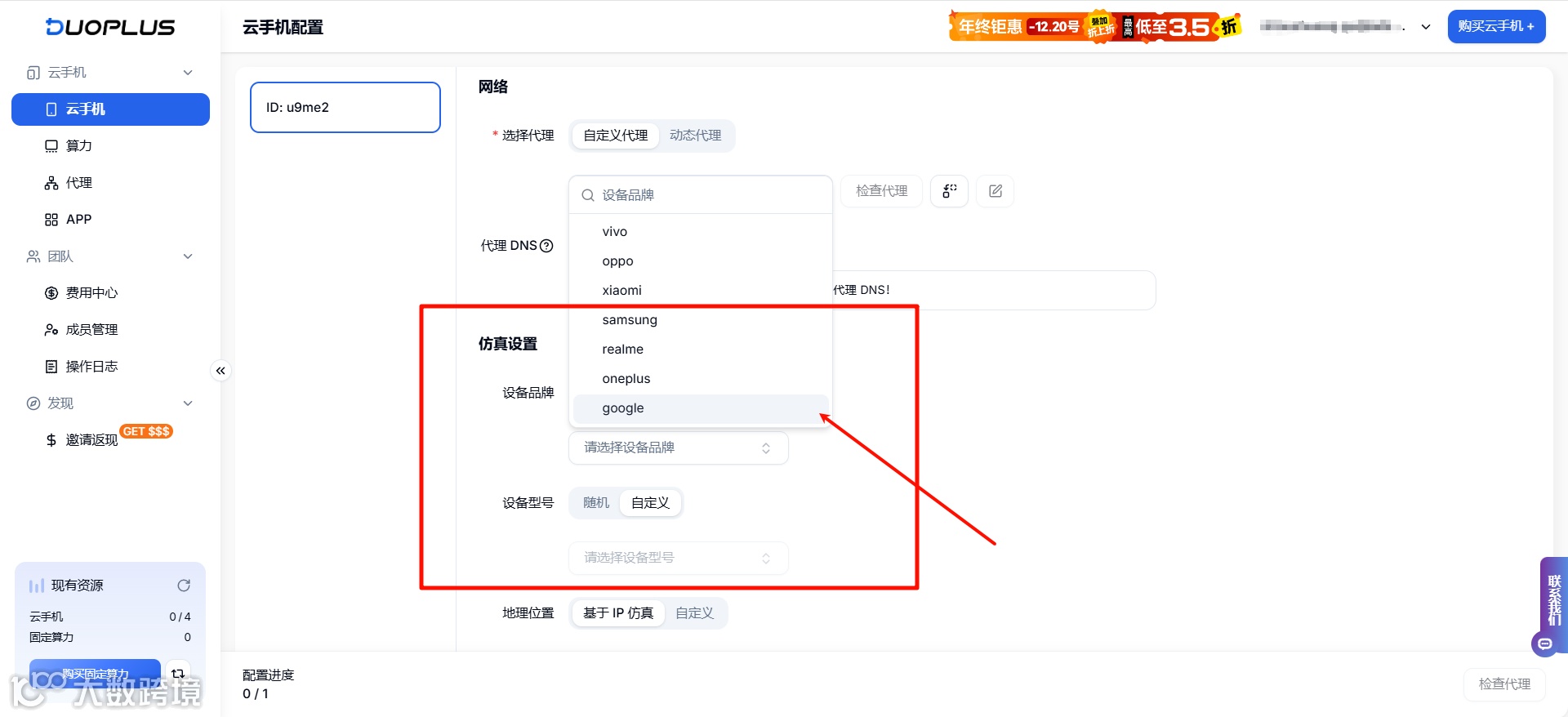This screenshot has height=717, width=1568.
Task: Click the 邀请返现 dollar icon
Action: click(x=51, y=440)
